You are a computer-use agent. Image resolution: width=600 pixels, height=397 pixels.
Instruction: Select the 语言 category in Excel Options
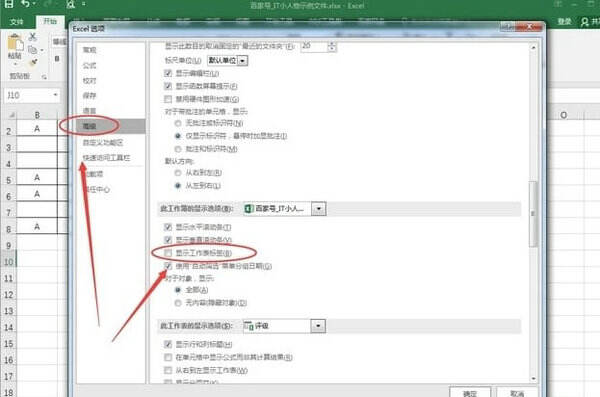click(x=90, y=111)
